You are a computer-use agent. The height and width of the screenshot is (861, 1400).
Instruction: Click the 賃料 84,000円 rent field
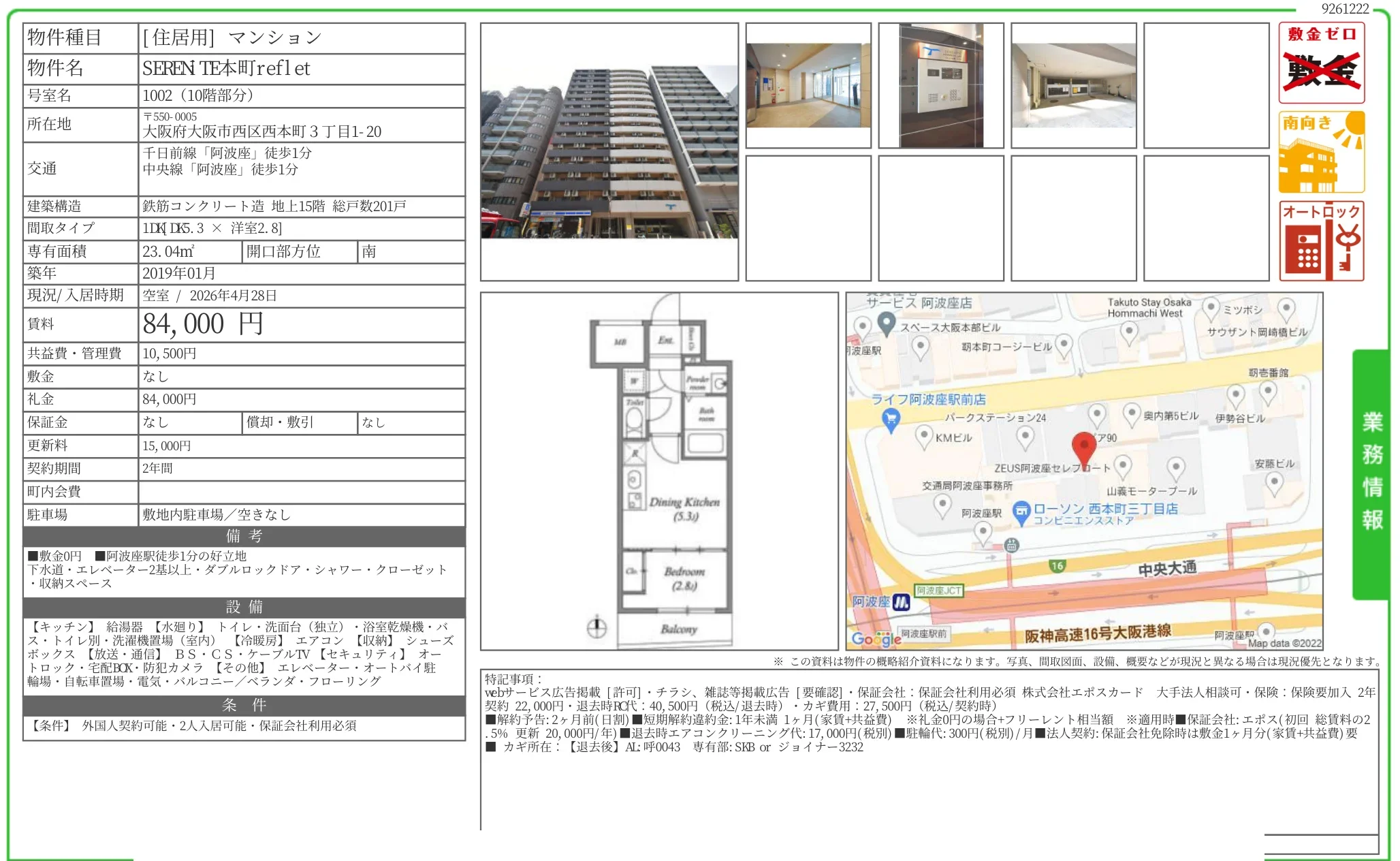[x=204, y=326]
